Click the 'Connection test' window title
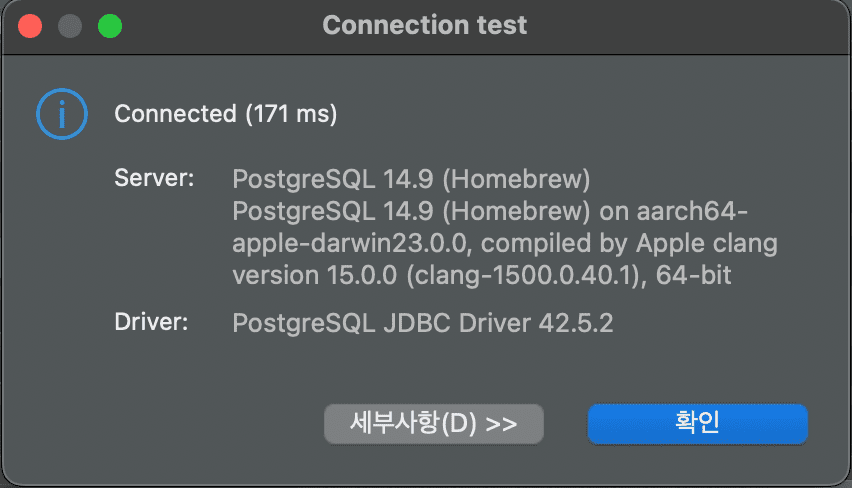The width and height of the screenshot is (852, 488). pos(425,25)
